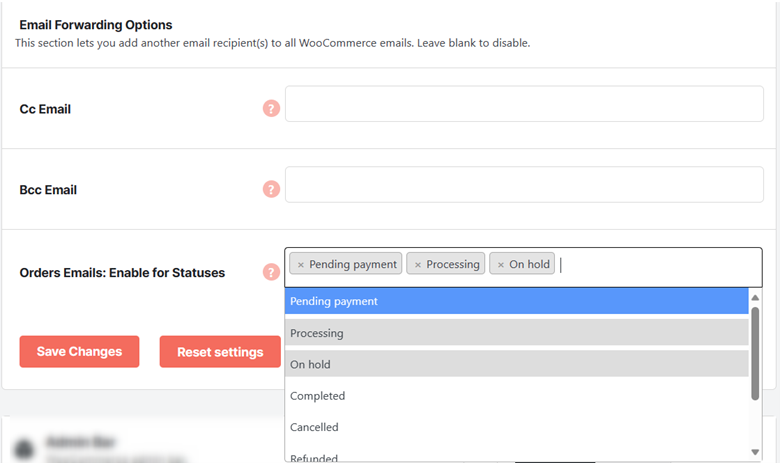The width and height of the screenshot is (780, 463).
Task: Click the Save Changes button
Action: [80, 352]
